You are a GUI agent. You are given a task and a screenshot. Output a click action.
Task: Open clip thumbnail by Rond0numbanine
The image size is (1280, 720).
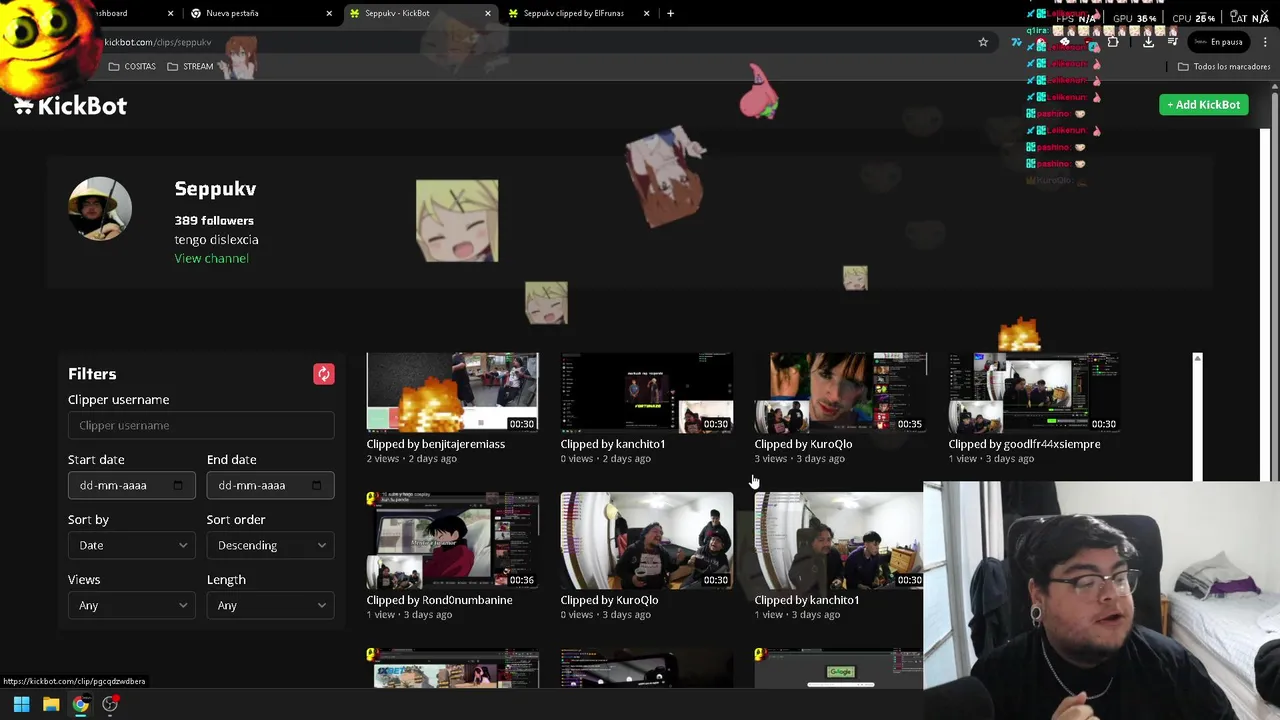tap(452, 540)
